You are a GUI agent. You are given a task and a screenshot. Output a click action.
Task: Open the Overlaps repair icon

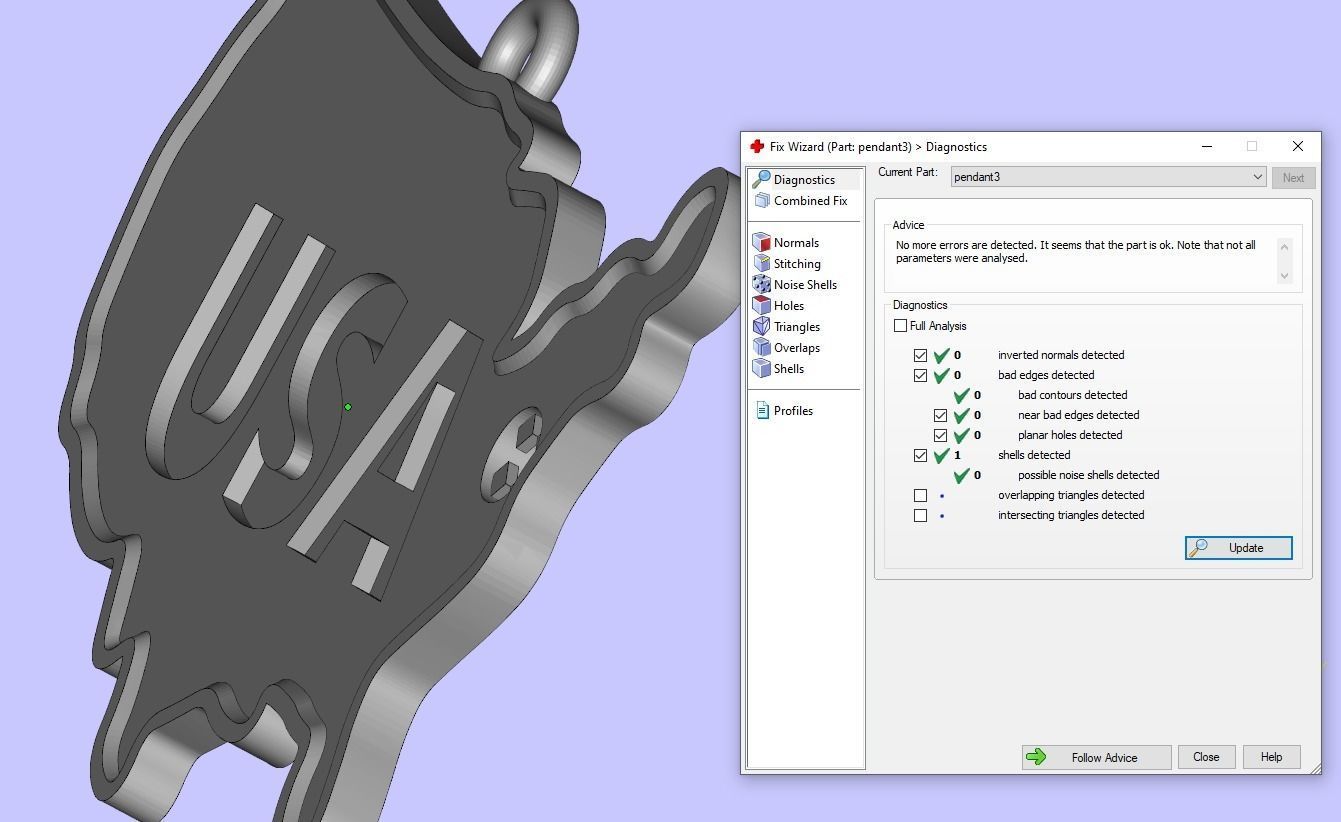(x=761, y=348)
